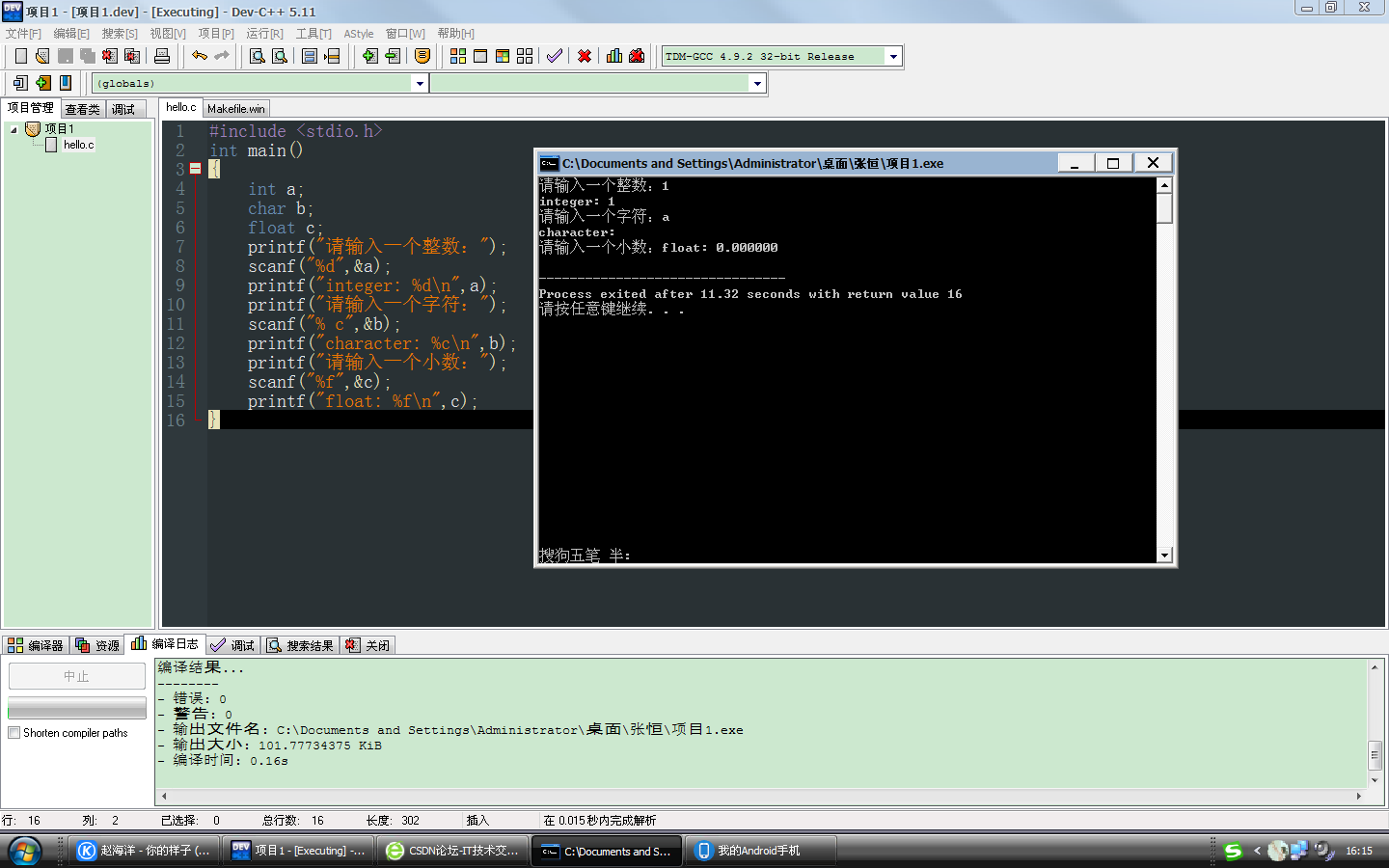Screen dimensions: 1389x868
Task: Open the 运行[R] menu
Action: click(264, 34)
